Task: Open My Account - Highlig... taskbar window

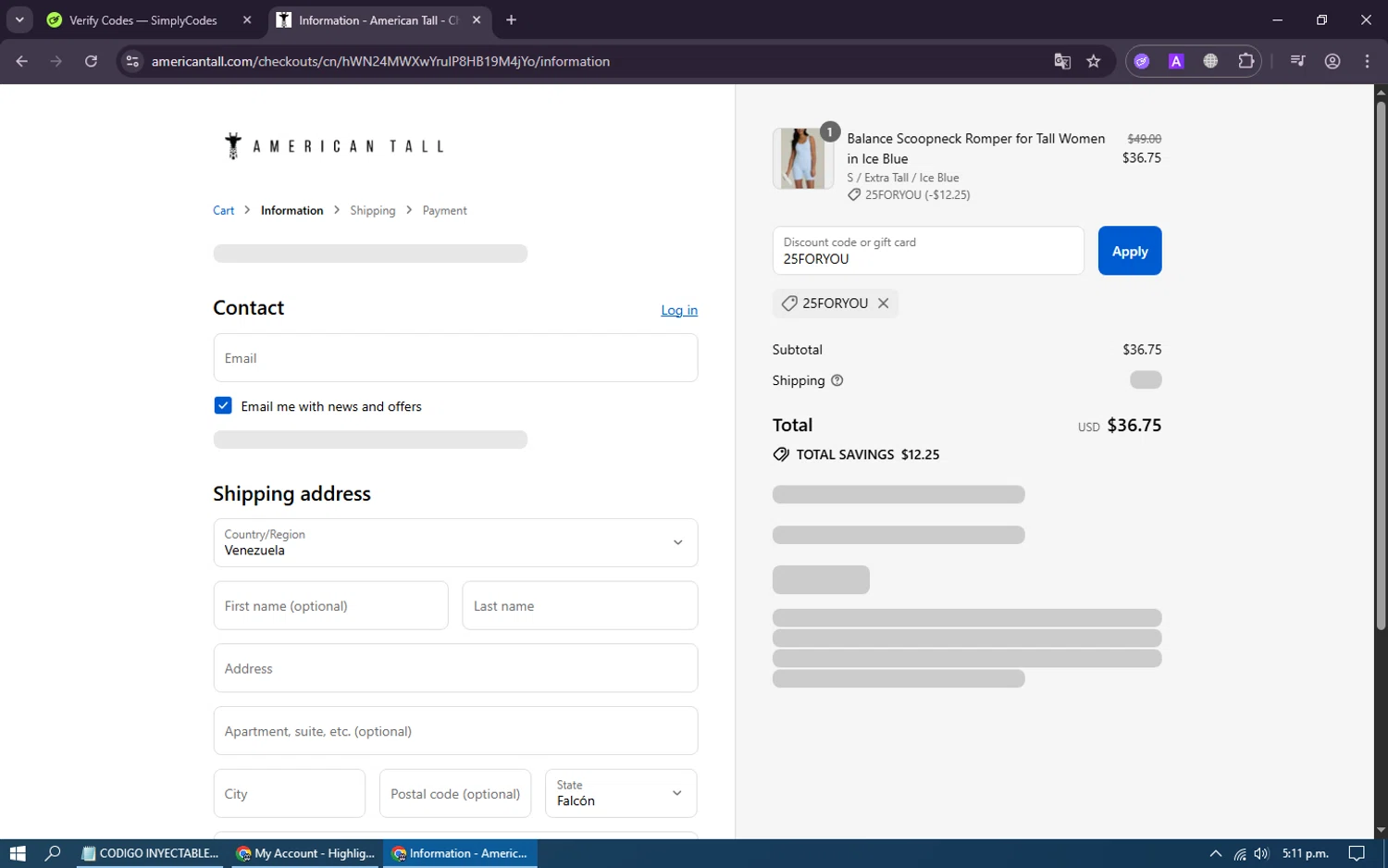Action: 305,853
